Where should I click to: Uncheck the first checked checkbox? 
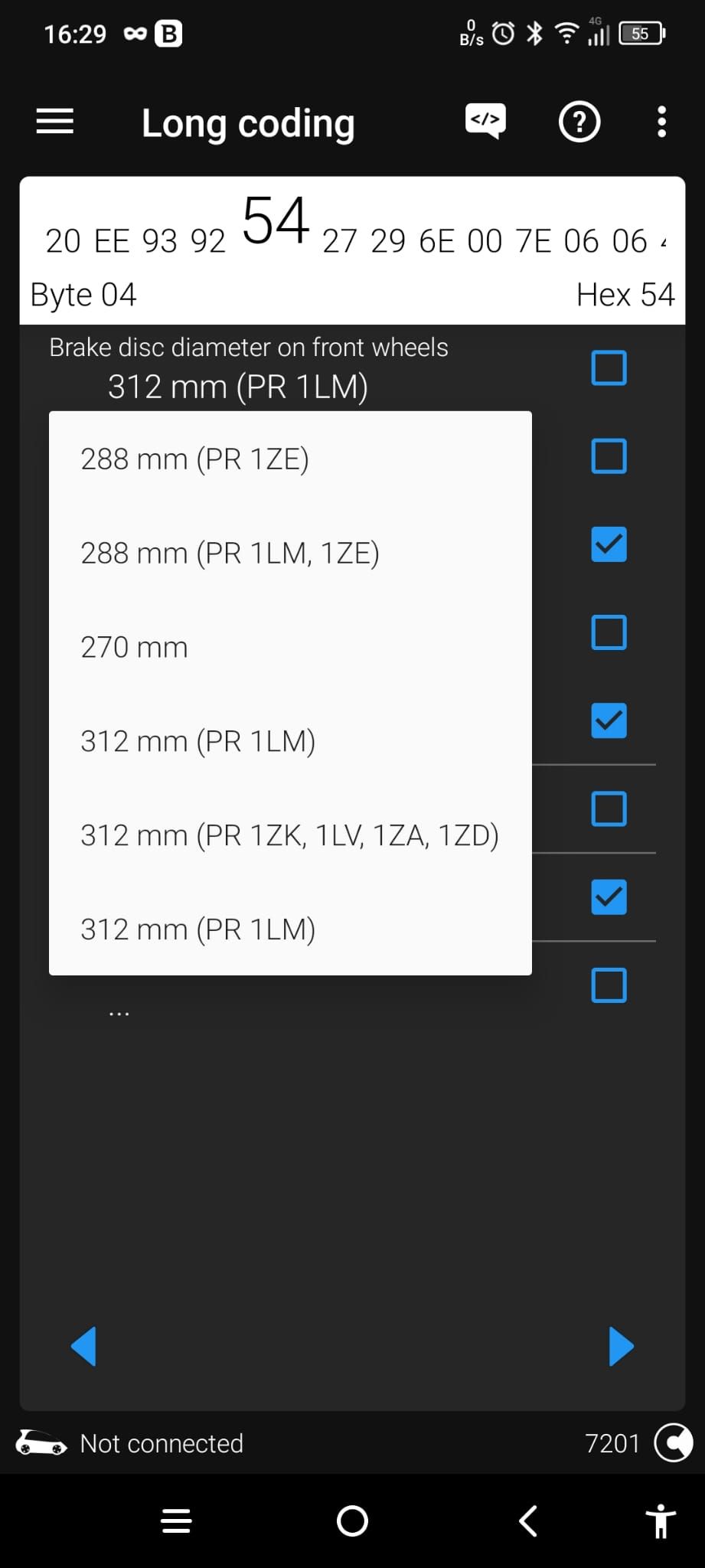(609, 544)
